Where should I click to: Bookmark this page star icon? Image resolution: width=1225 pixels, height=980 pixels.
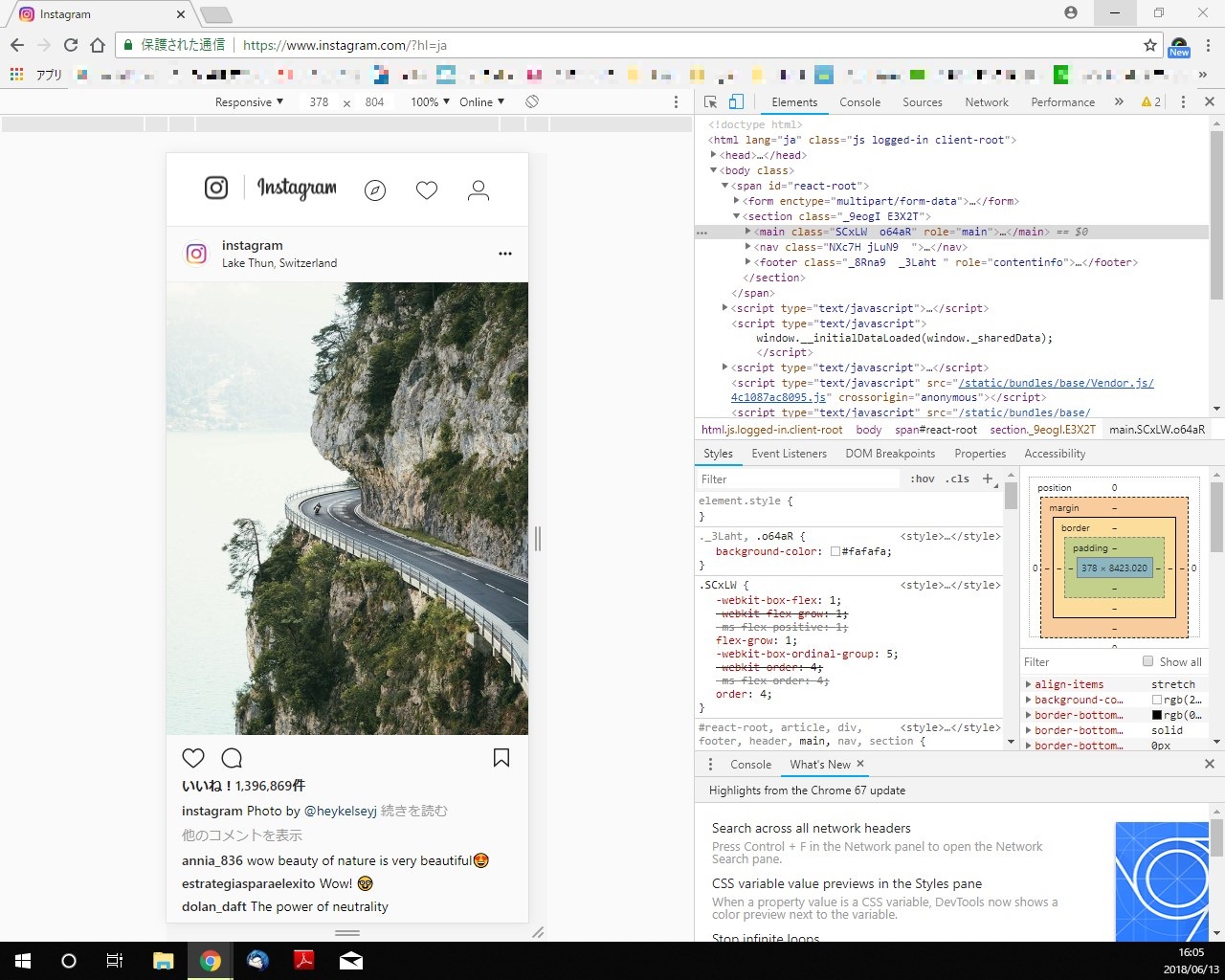(1150, 45)
